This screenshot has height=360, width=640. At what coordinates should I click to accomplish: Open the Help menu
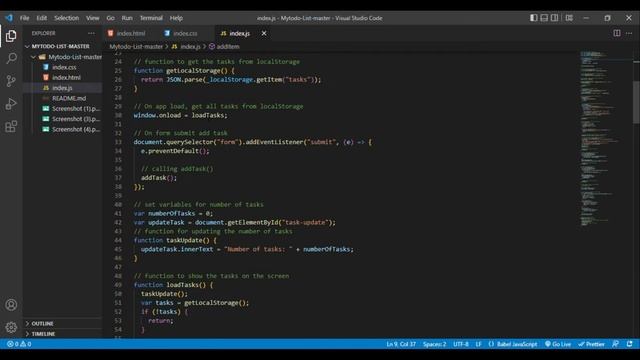coord(176,18)
